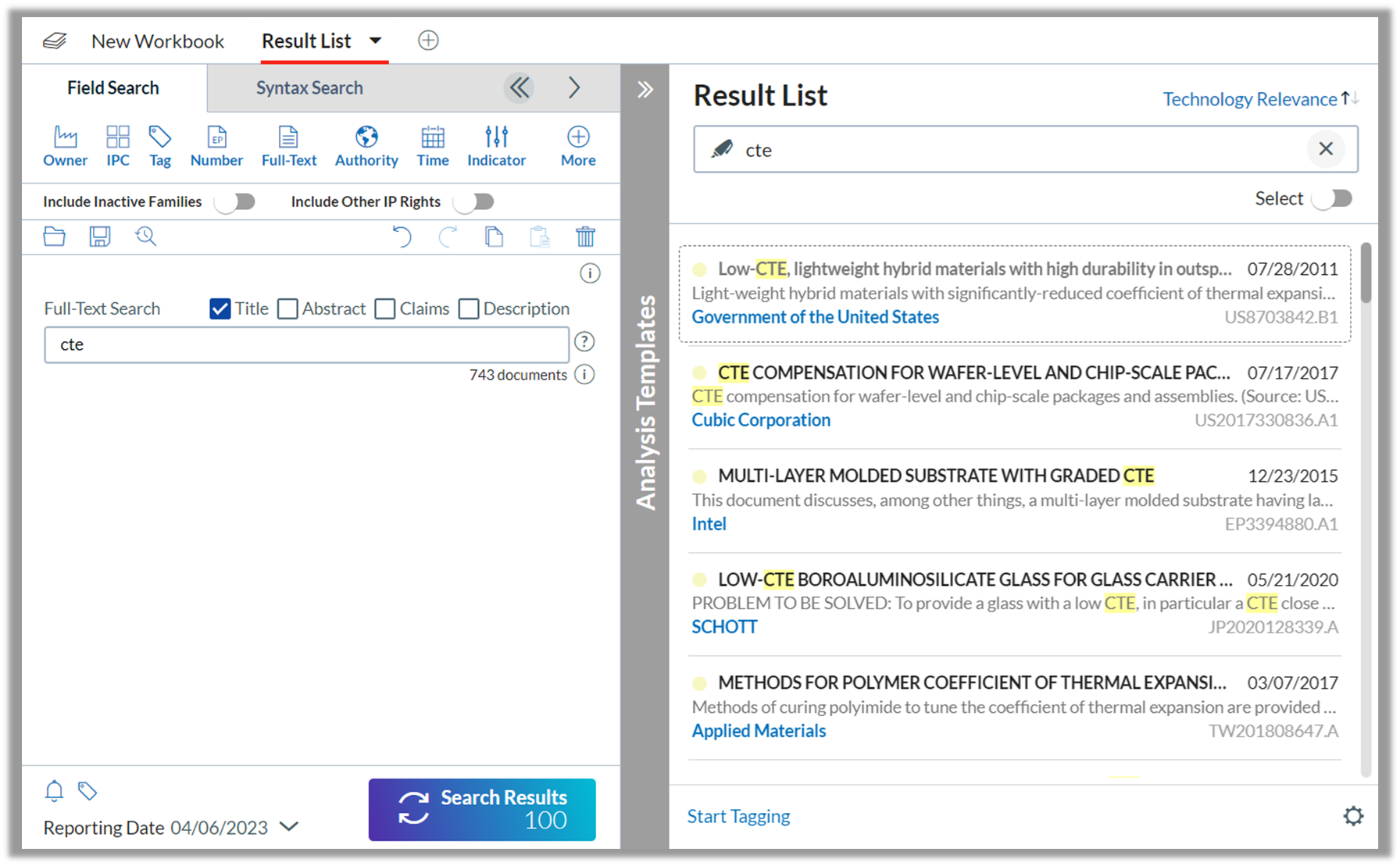Open help question mark beside cte field

pos(584,342)
